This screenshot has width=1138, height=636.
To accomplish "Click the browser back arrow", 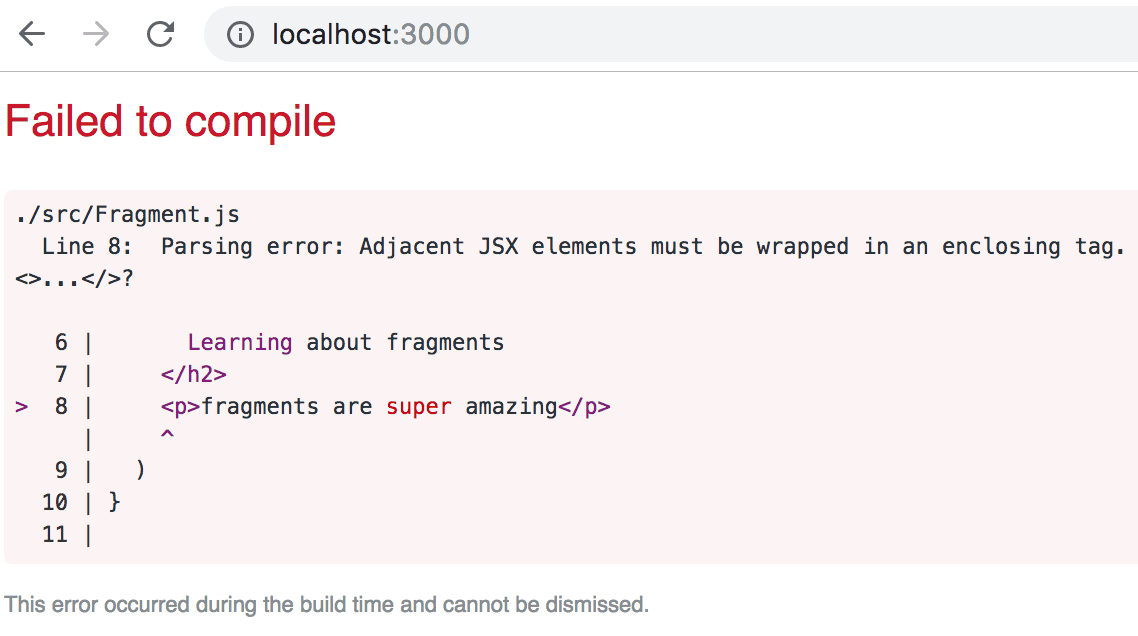I will 33,34.
